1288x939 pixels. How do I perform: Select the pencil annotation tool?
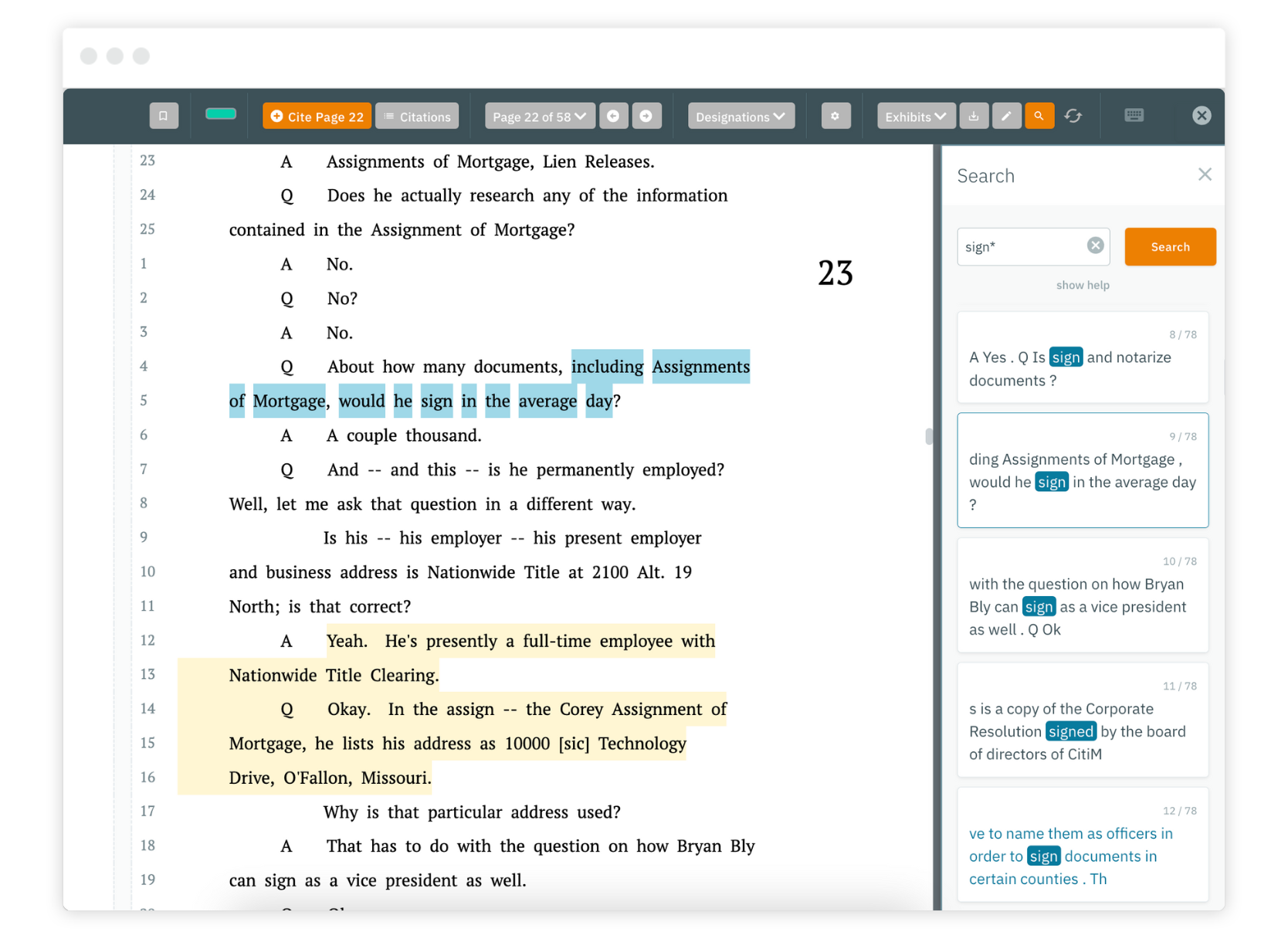[x=1006, y=116]
